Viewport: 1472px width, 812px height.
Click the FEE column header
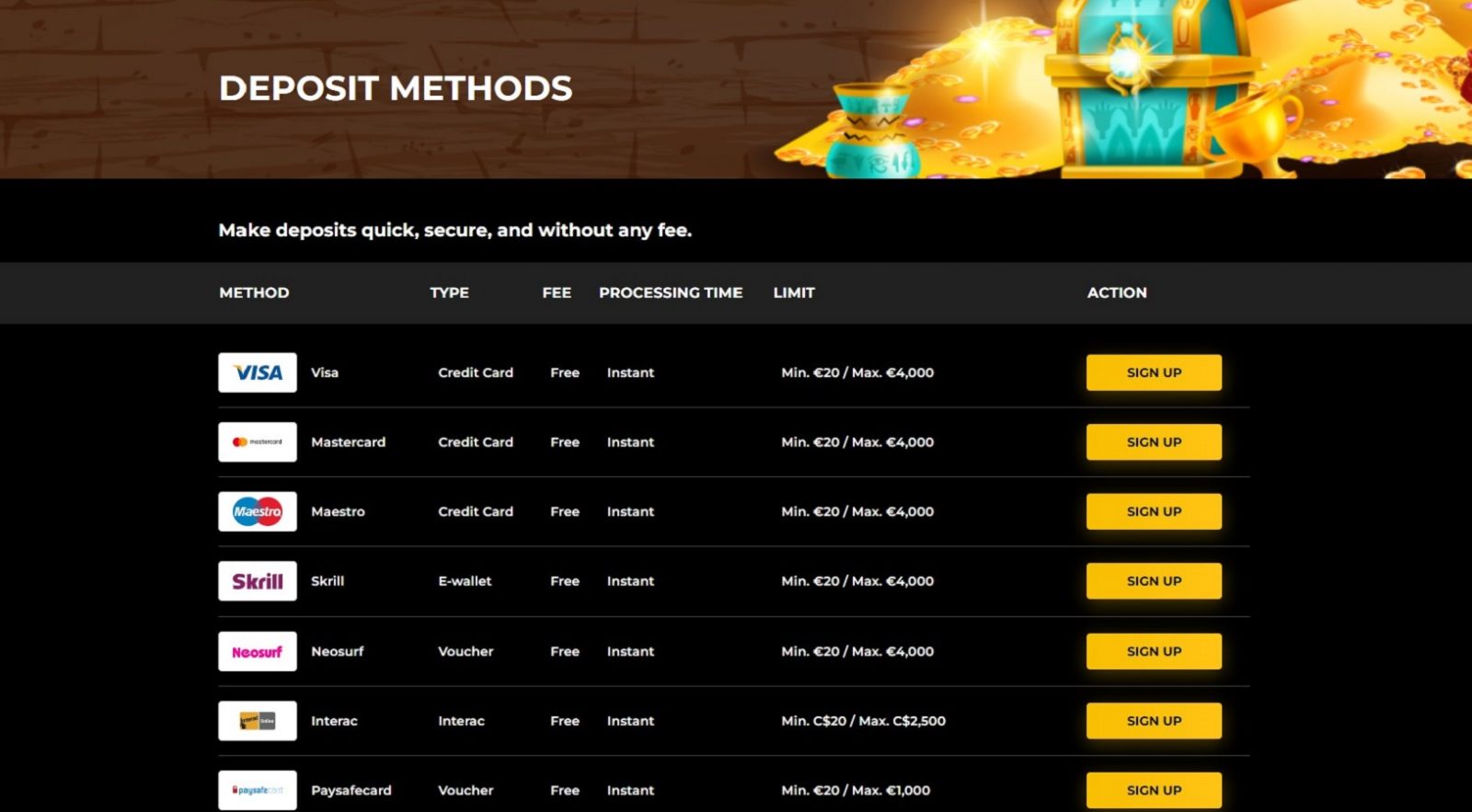[x=557, y=292]
